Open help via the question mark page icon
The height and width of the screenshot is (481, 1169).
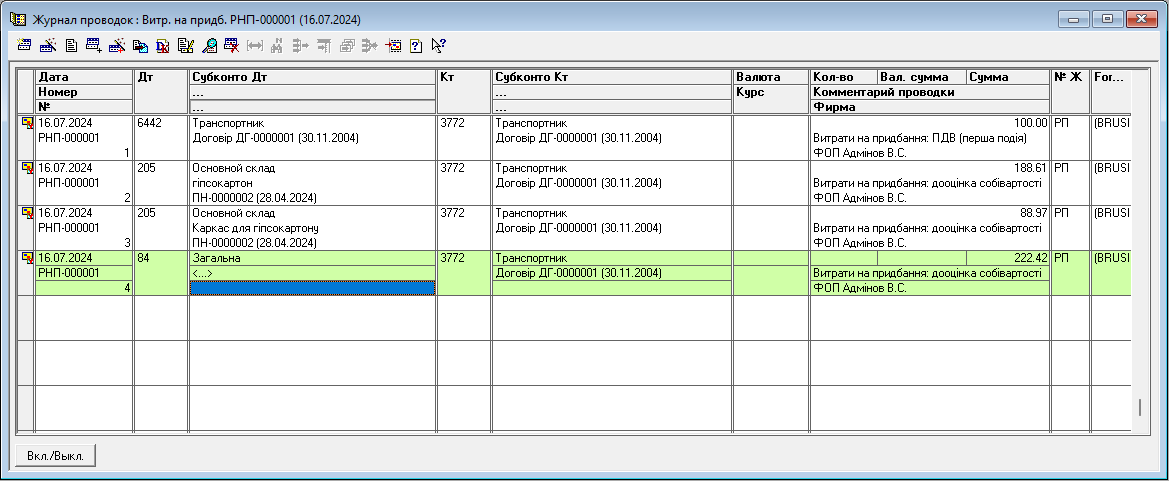coord(415,45)
